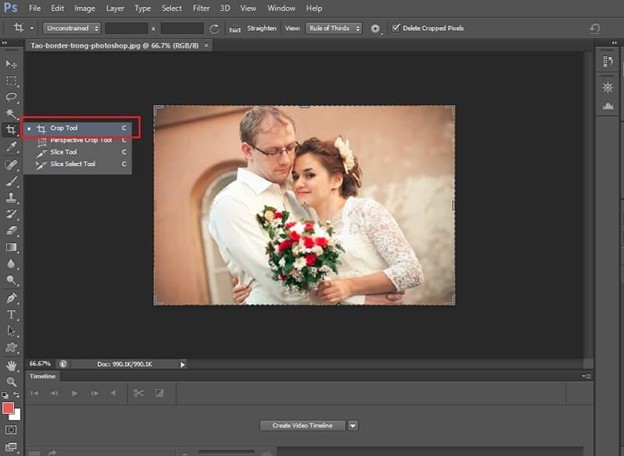Toggle Delete Cropped Pixels checkbox
624x456 pixels.
pos(396,28)
